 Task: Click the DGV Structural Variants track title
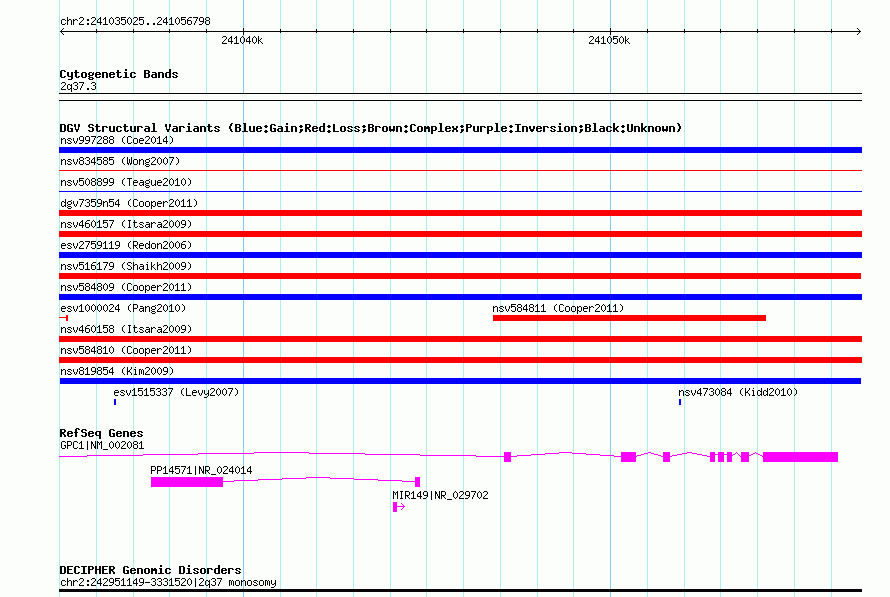pyautogui.click(x=371, y=128)
